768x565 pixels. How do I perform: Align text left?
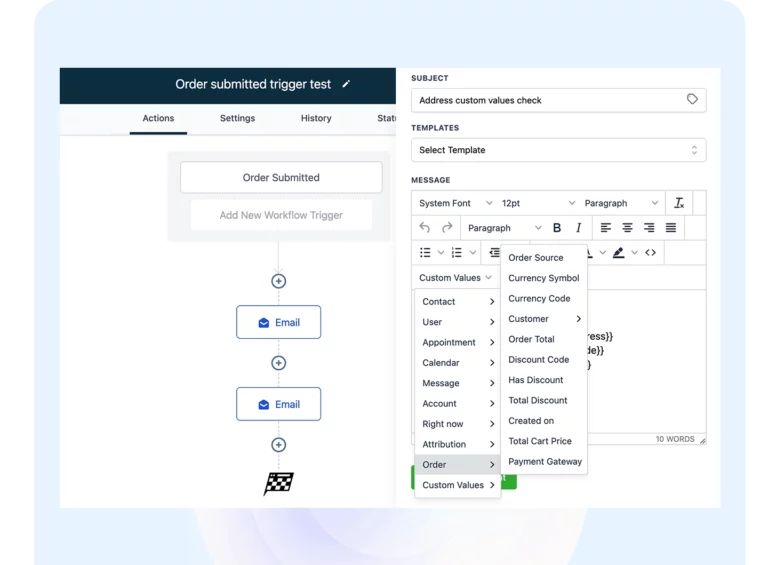606,228
